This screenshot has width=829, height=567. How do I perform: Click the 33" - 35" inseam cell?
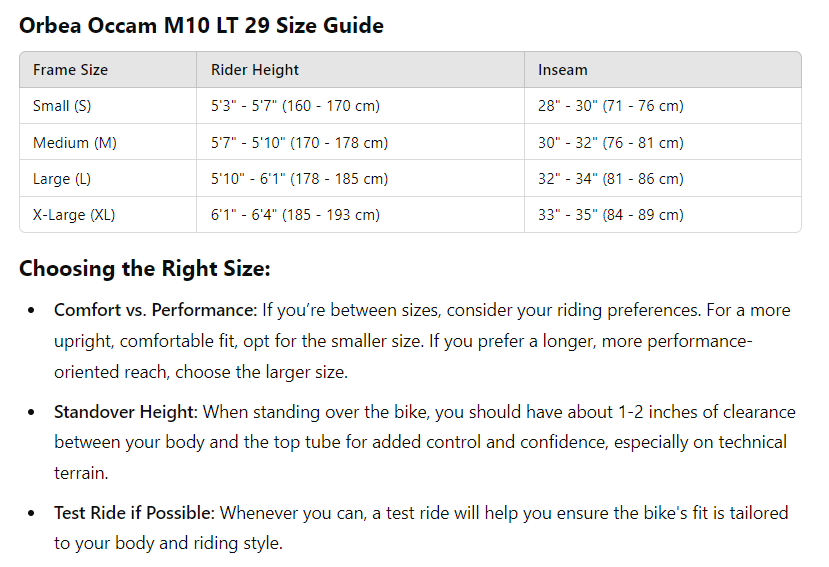pyautogui.click(x=610, y=215)
